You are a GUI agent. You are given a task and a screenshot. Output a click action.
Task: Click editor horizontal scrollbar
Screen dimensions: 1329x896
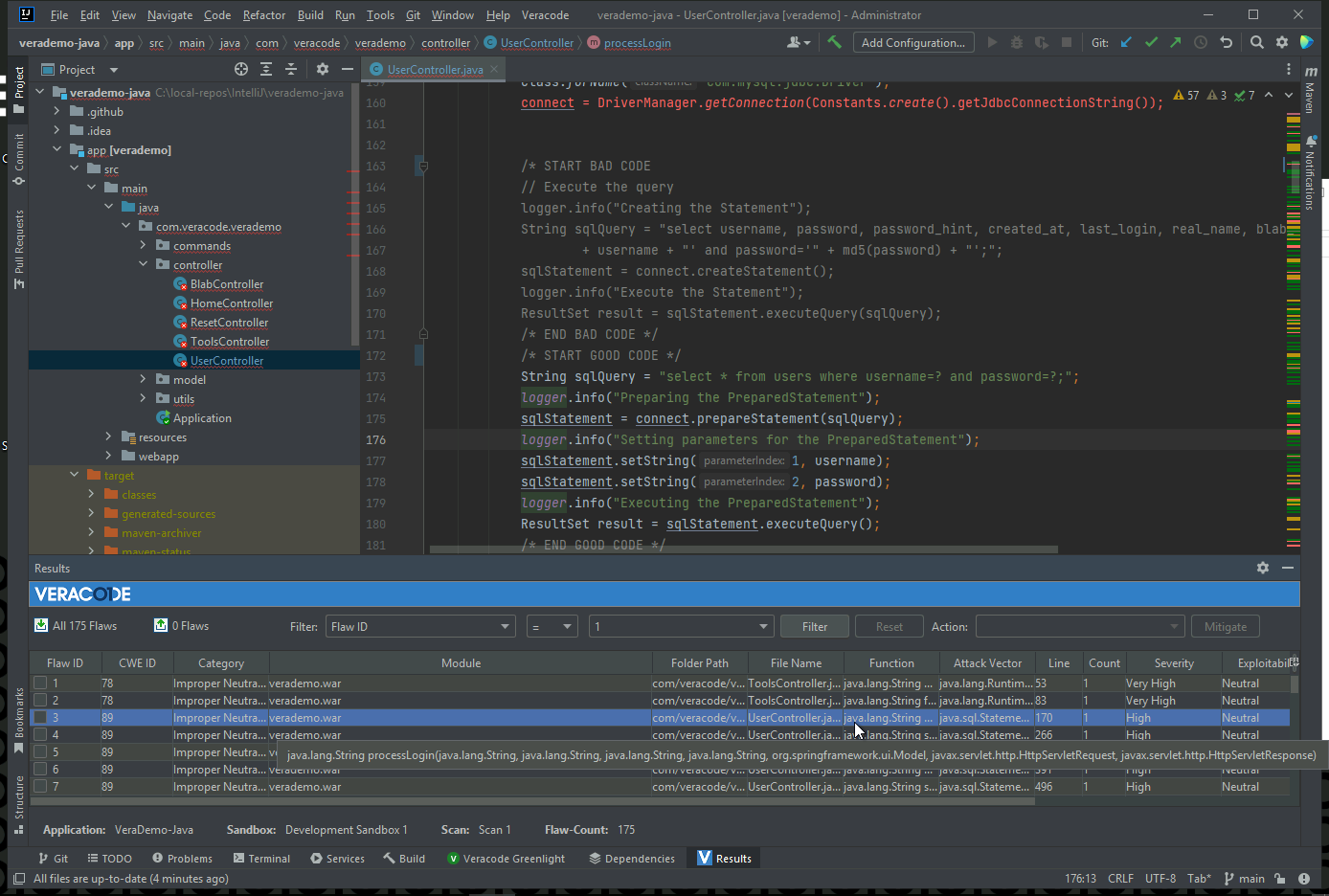[744, 549]
